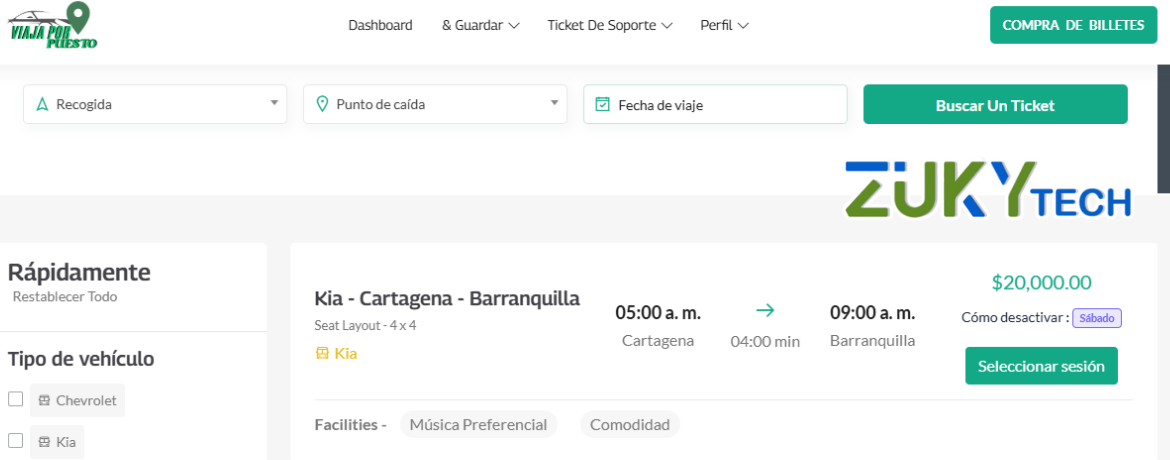Check the Kia vehicle type checkbox

point(16,440)
